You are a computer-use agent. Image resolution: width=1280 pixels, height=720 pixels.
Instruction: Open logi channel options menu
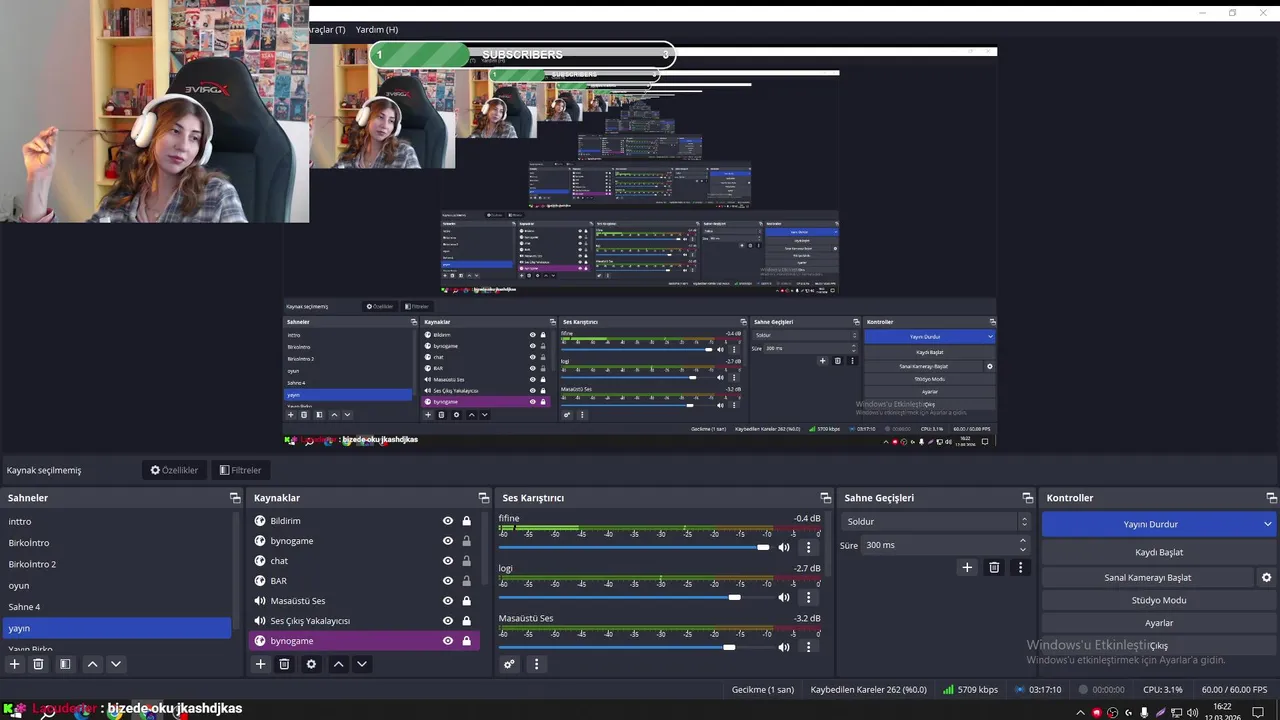809,597
